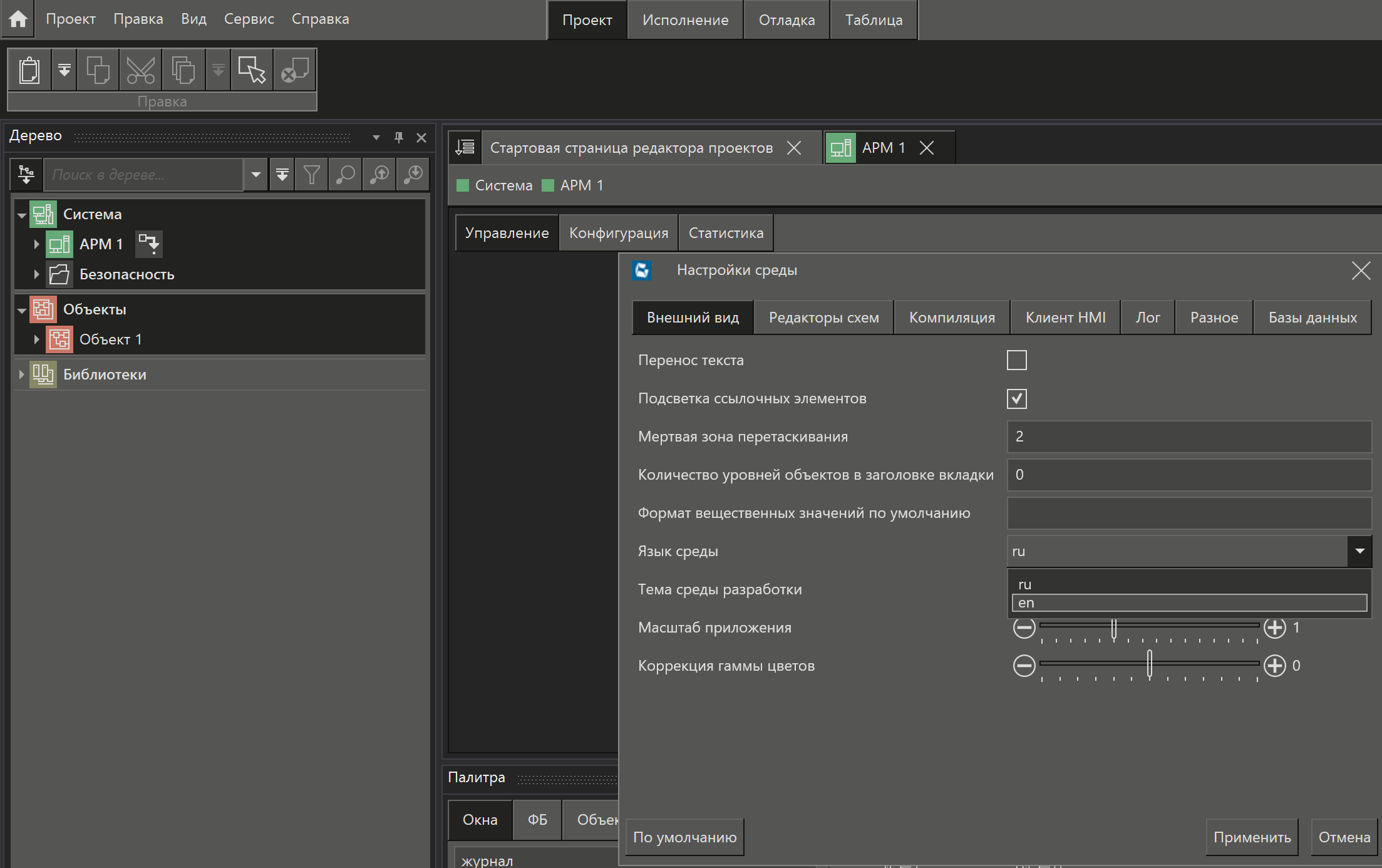Click the zoom plus icon for Масштаб приложения
Screen dimensions: 1382x868
tap(1274, 628)
